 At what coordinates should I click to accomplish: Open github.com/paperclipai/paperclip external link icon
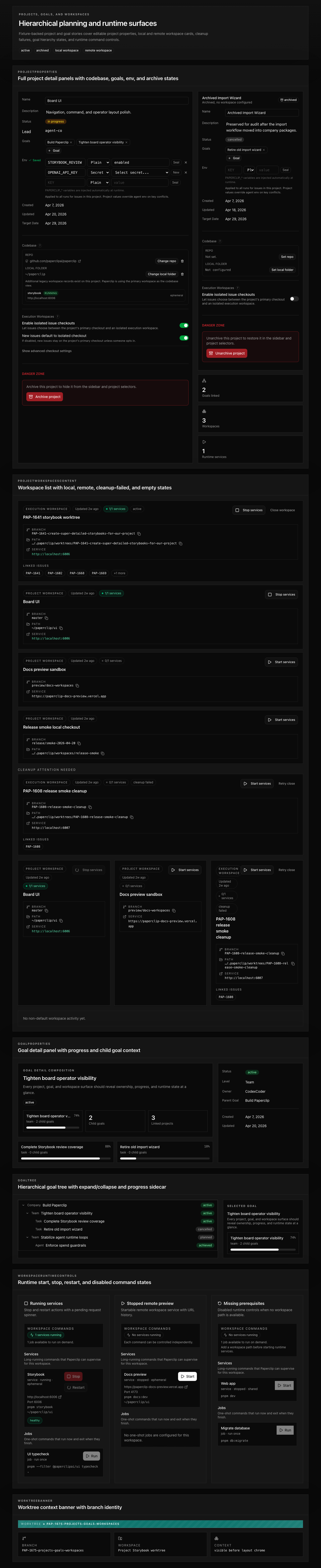(x=80, y=261)
